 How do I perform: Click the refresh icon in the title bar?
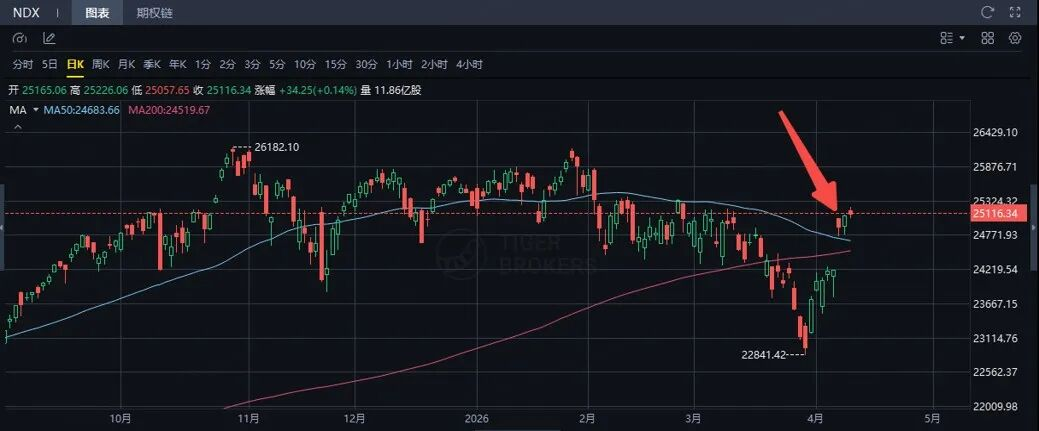988,13
